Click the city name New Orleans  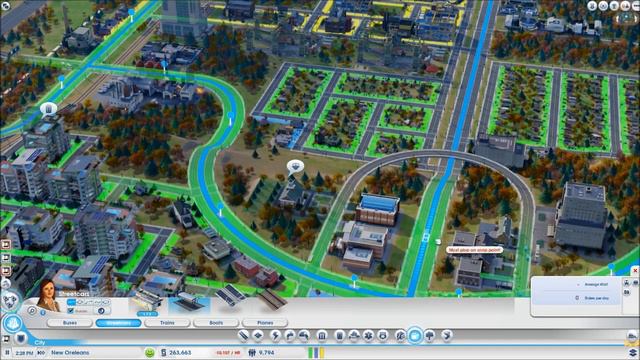[70, 352]
